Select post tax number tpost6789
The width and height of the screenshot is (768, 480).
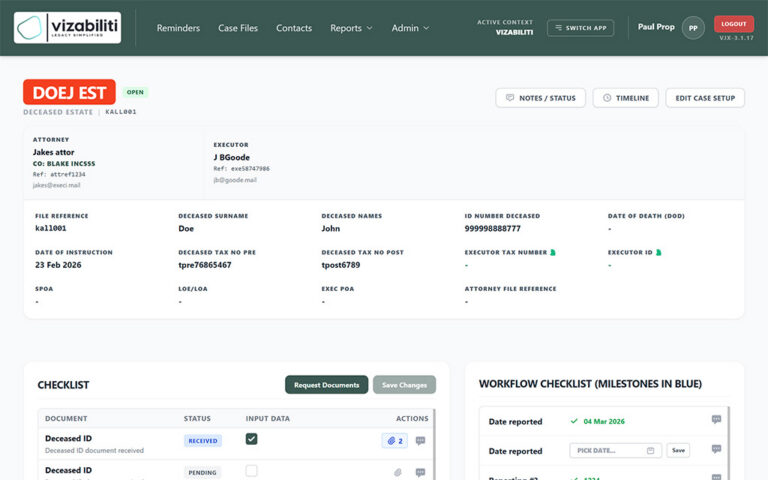point(340,265)
